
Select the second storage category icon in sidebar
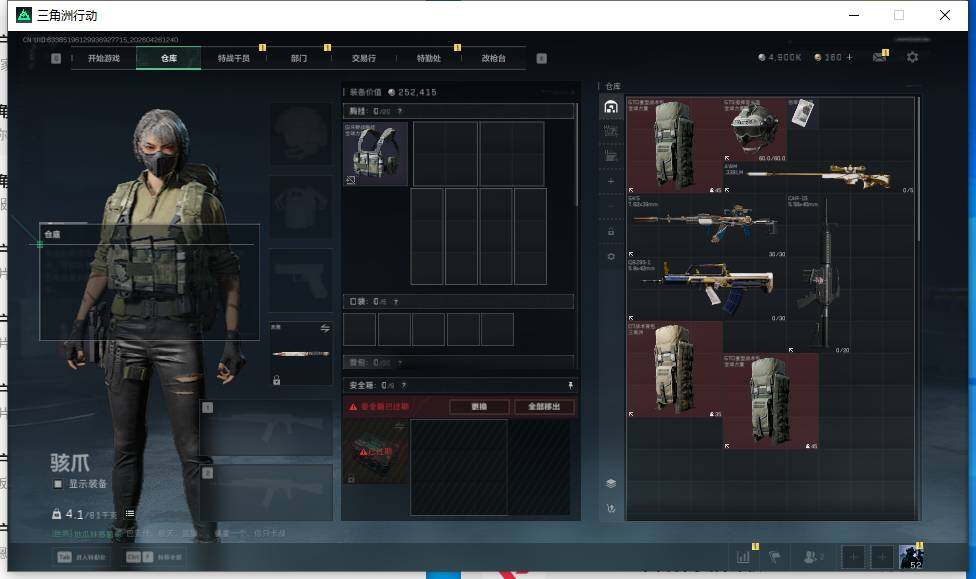[x=611, y=131]
